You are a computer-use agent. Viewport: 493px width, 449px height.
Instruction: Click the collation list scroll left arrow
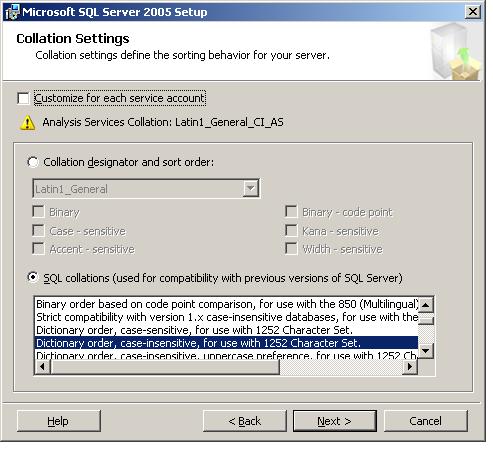pyautogui.click(x=42, y=367)
